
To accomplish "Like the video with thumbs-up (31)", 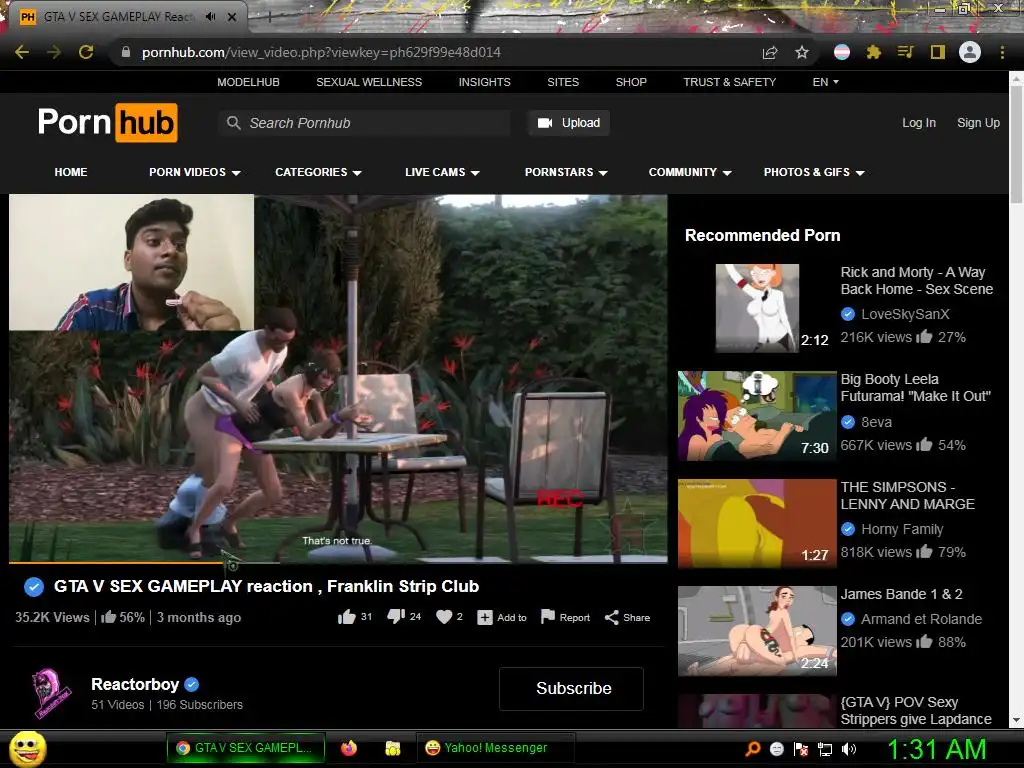I will 347,617.
